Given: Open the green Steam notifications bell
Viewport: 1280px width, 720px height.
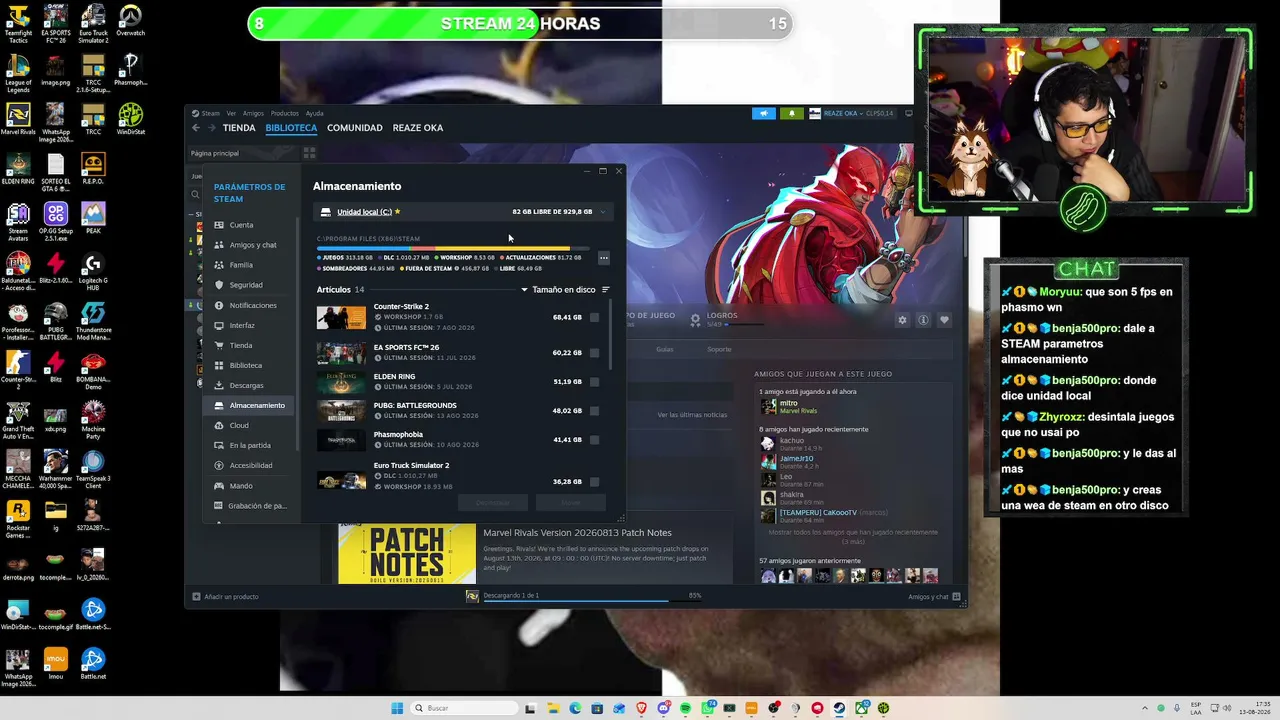Looking at the screenshot, I should pos(792,113).
